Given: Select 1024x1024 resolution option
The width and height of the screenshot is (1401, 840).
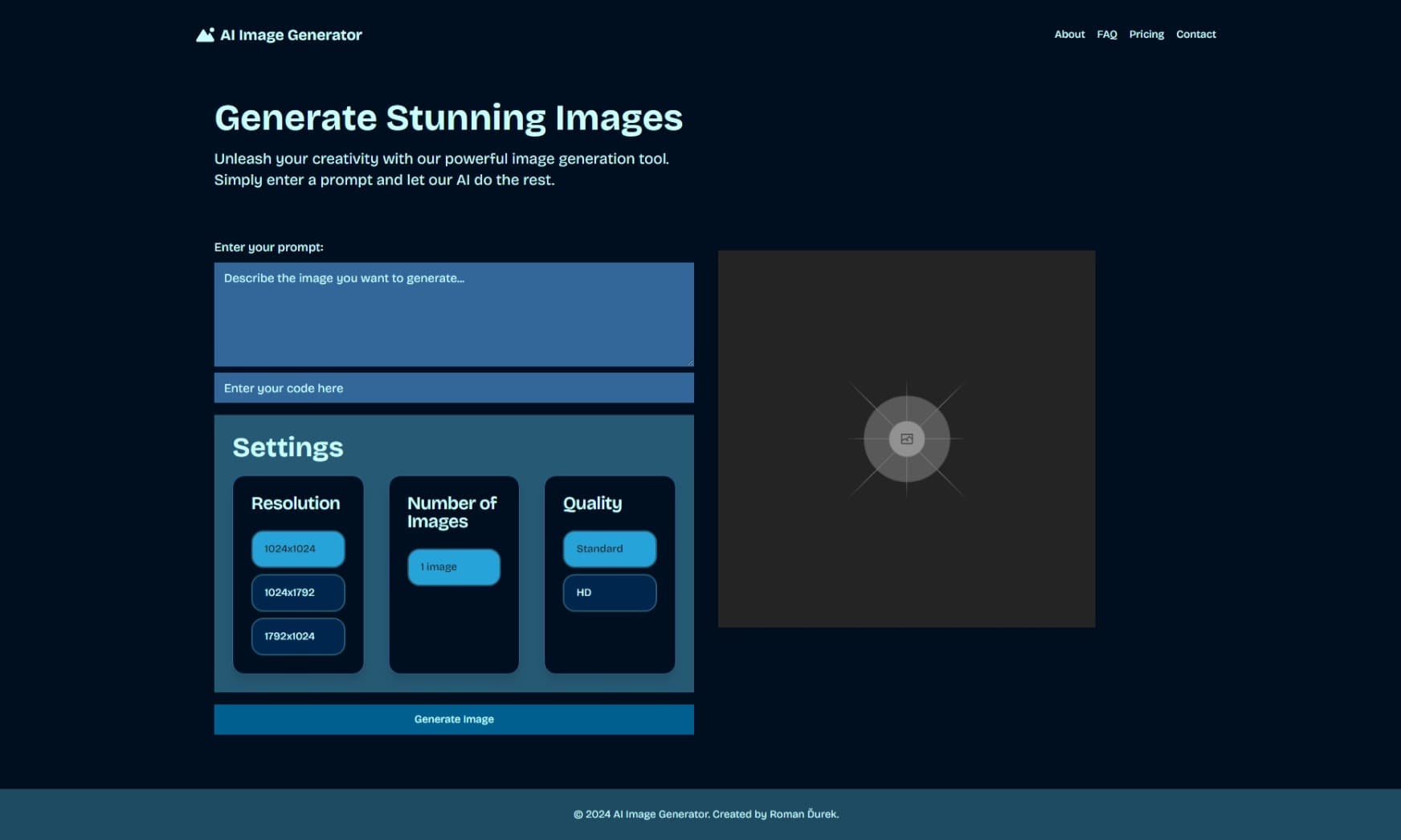Looking at the screenshot, I should (x=298, y=548).
